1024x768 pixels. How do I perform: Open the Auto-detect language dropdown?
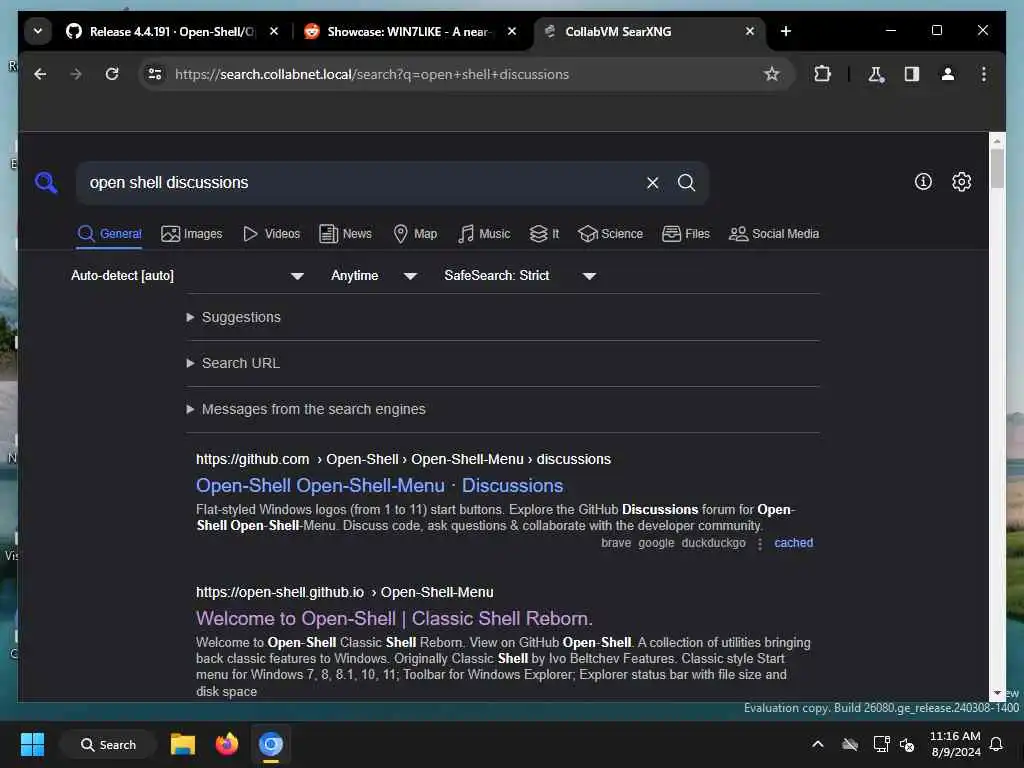pyautogui.click(x=187, y=276)
